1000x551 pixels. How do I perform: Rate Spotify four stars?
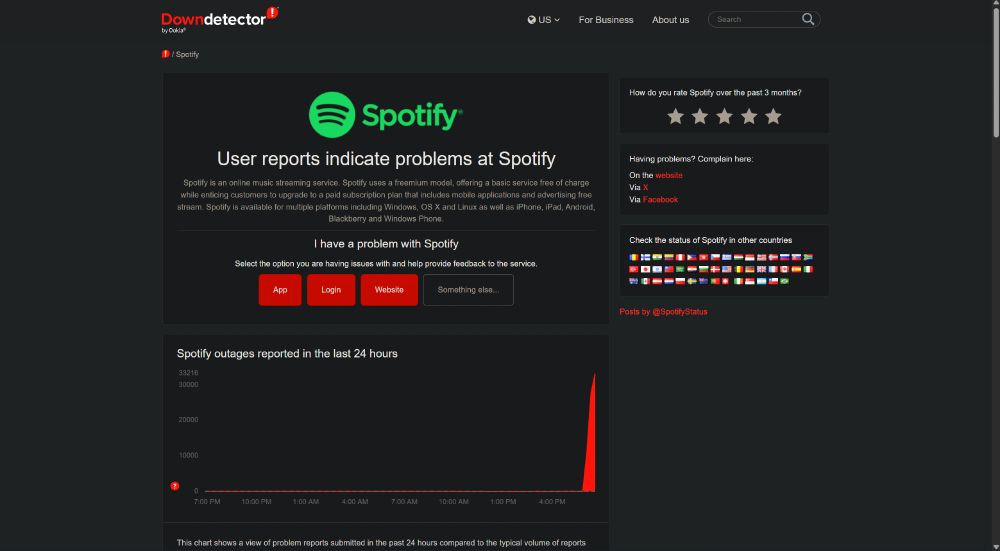point(749,116)
